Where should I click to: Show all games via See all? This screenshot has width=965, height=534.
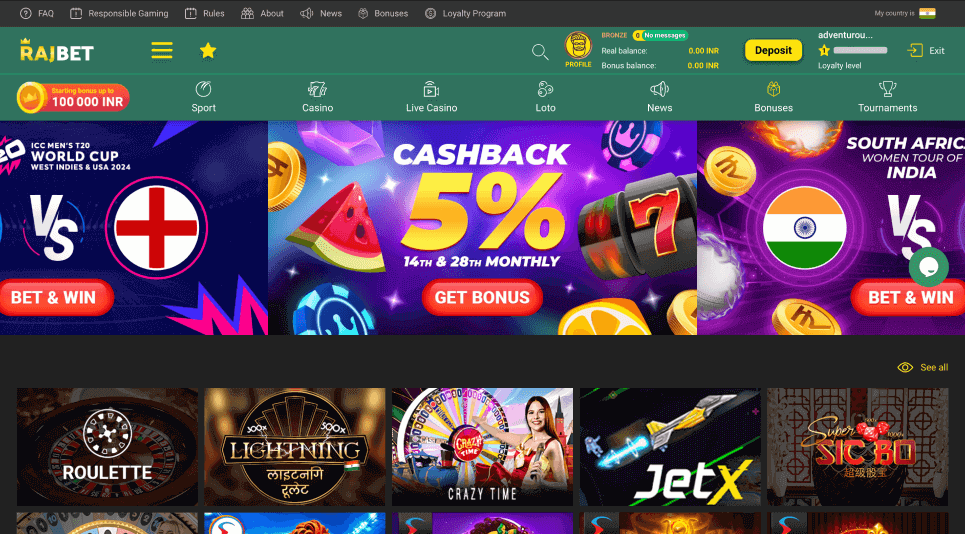pos(923,367)
